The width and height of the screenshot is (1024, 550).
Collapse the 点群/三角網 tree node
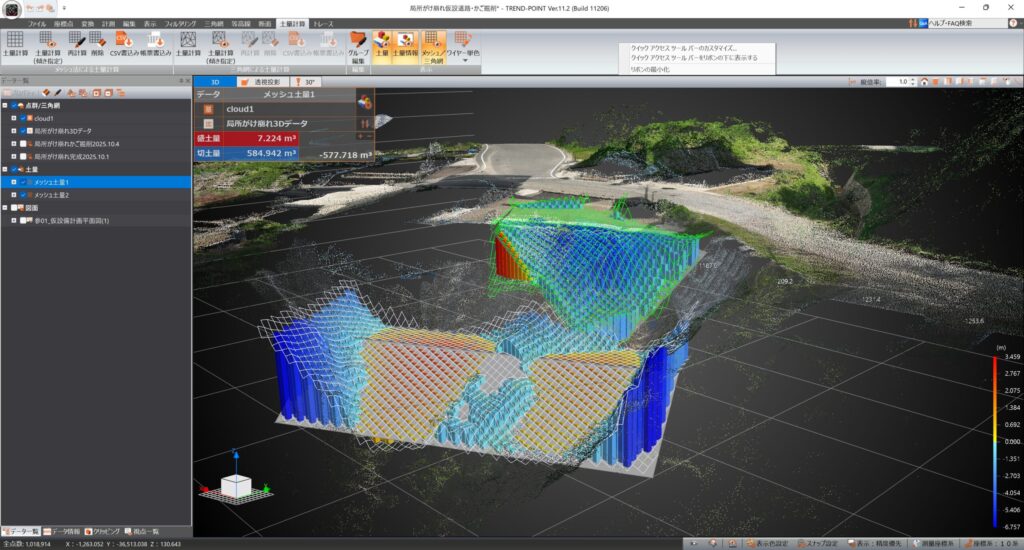click(5, 105)
